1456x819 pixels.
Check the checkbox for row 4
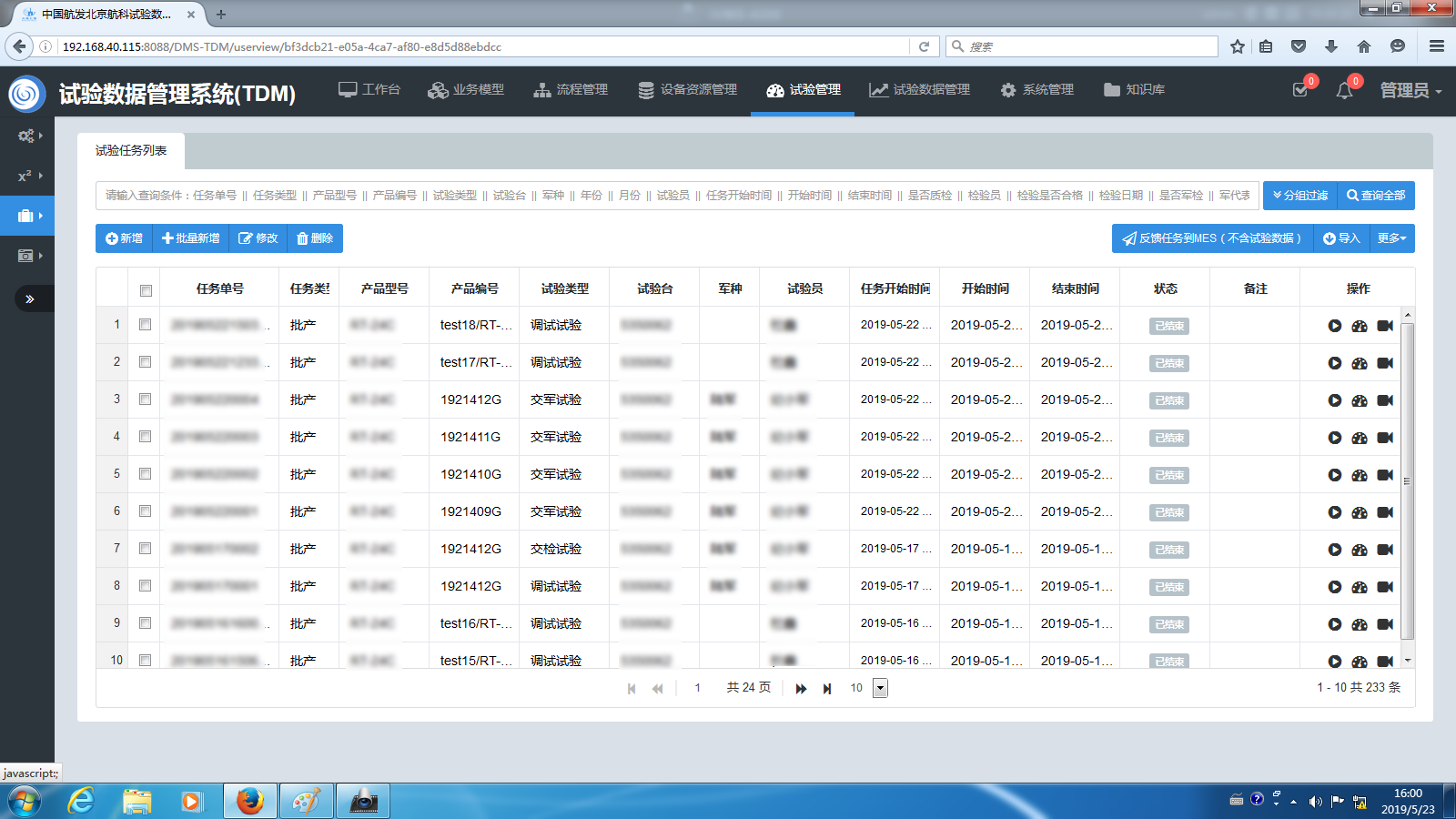[x=145, y=436]
